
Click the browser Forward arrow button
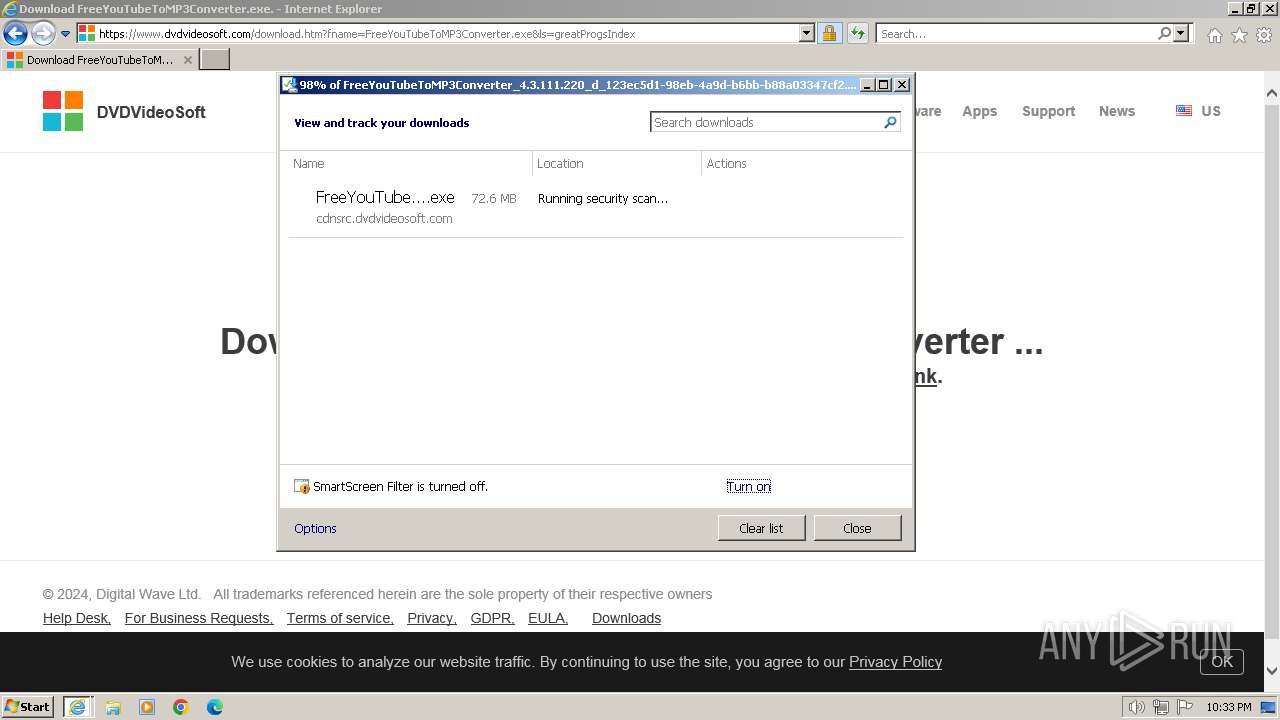(x=43, y=33)
